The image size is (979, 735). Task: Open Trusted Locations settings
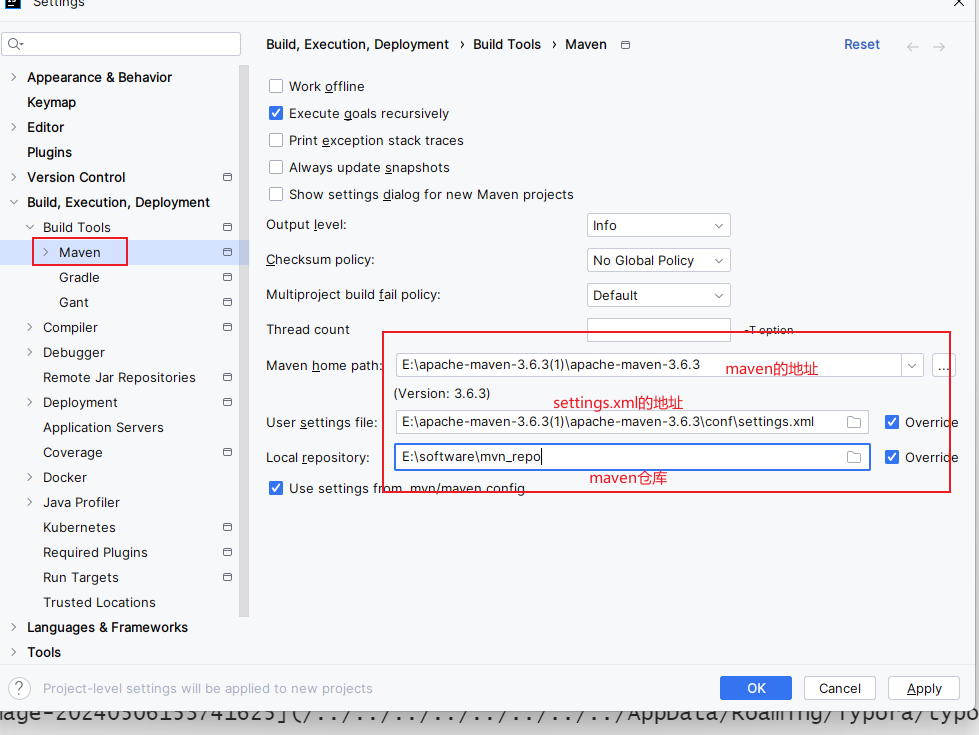coord(99,602)
